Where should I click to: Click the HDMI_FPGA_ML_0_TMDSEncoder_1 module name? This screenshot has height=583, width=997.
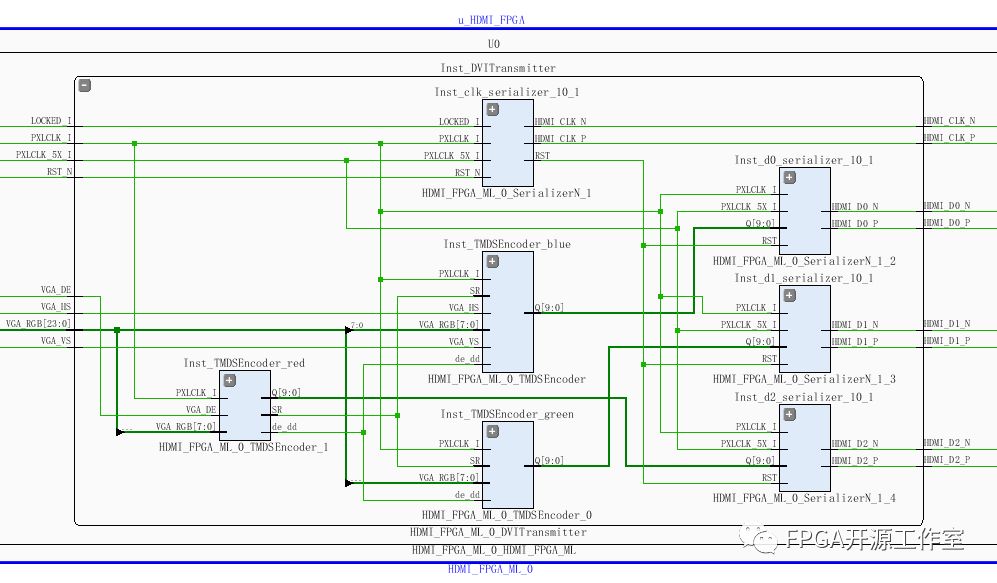pos(243,447)
